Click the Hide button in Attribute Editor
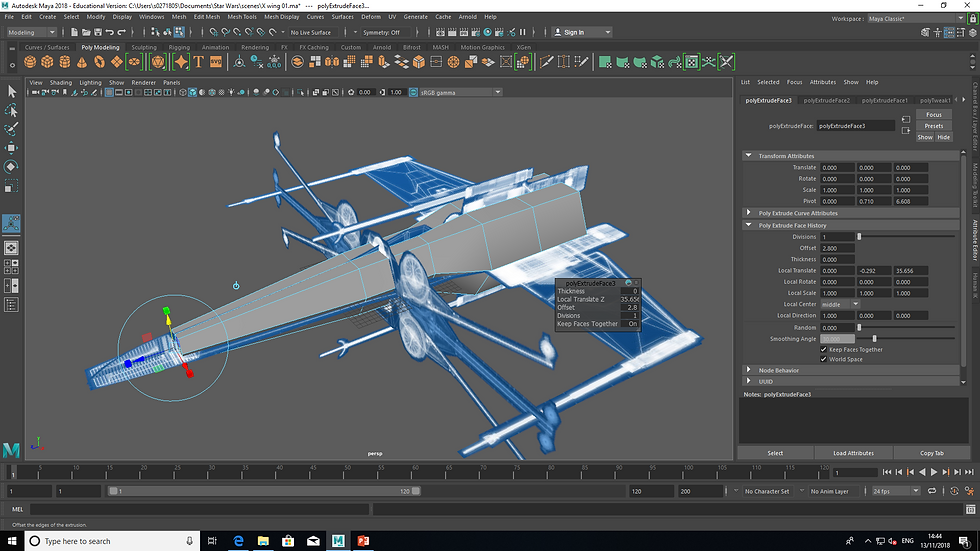Viewport: 980px width, 551px height. point(943,137)
